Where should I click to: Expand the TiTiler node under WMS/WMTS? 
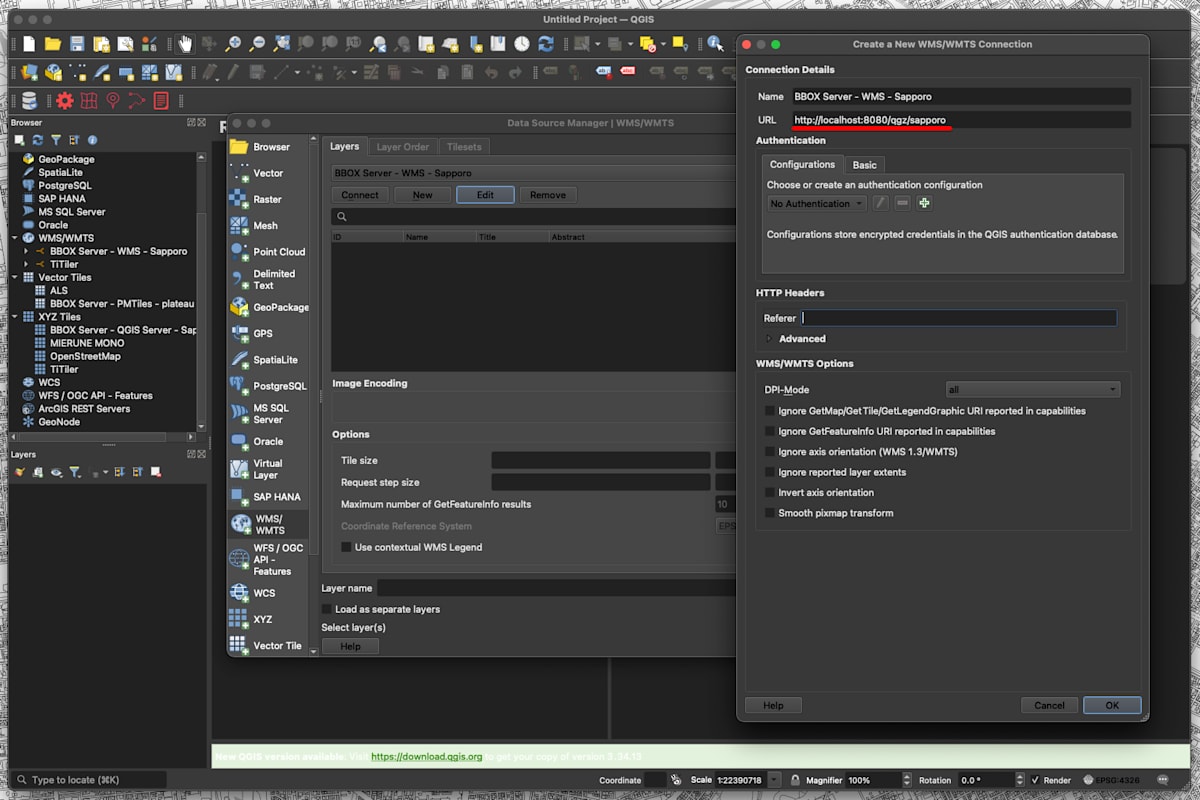point(27,264)
